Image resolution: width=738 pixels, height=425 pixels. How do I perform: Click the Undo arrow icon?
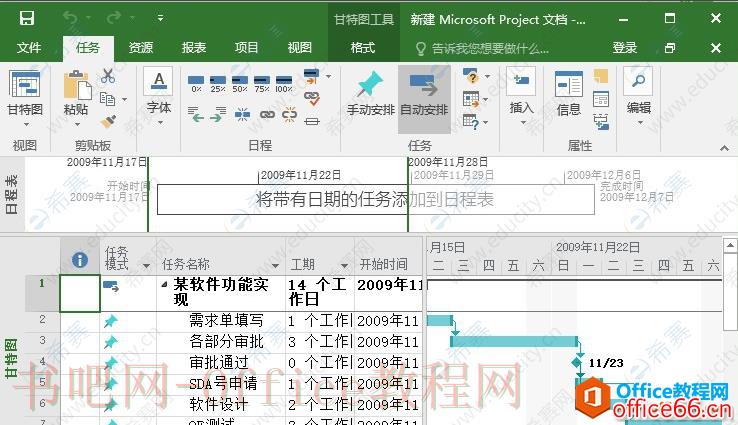(x=70, y=18)
